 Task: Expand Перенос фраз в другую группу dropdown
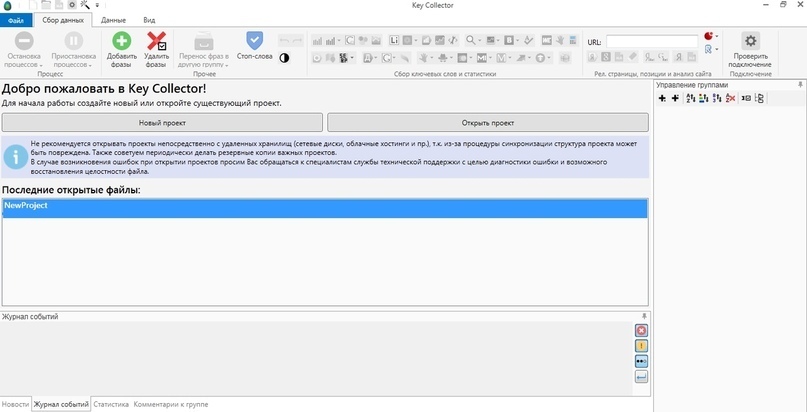pos(227,66)
